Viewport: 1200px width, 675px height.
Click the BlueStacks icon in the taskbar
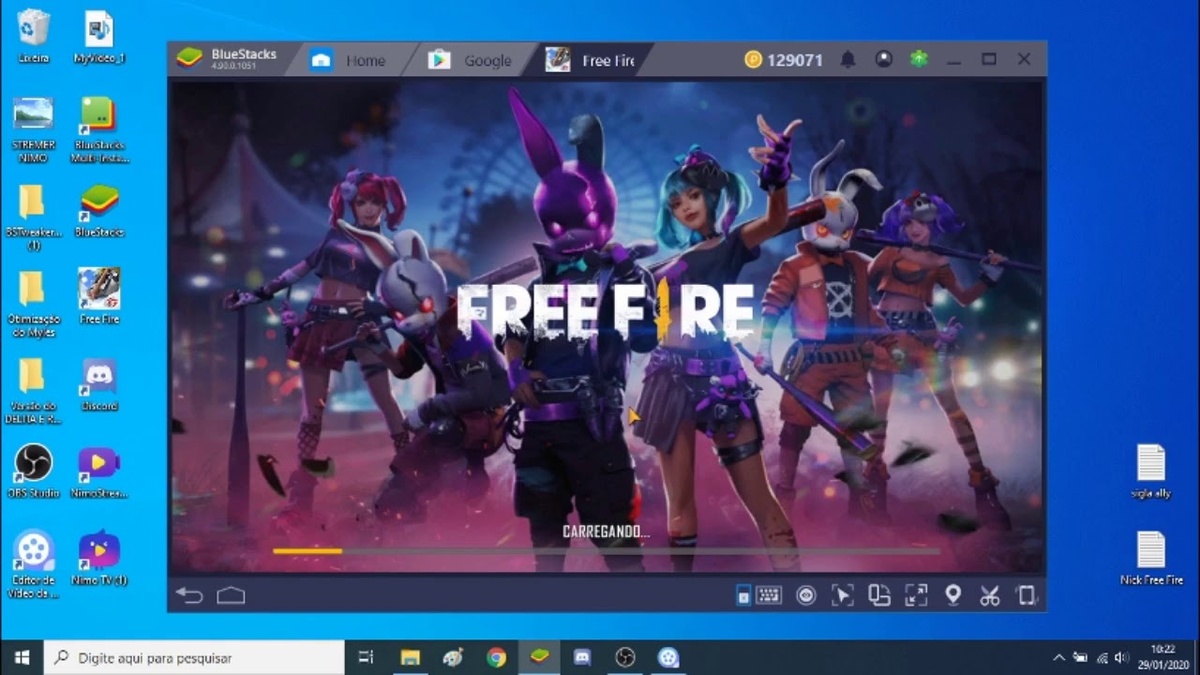tap(539, 657)
